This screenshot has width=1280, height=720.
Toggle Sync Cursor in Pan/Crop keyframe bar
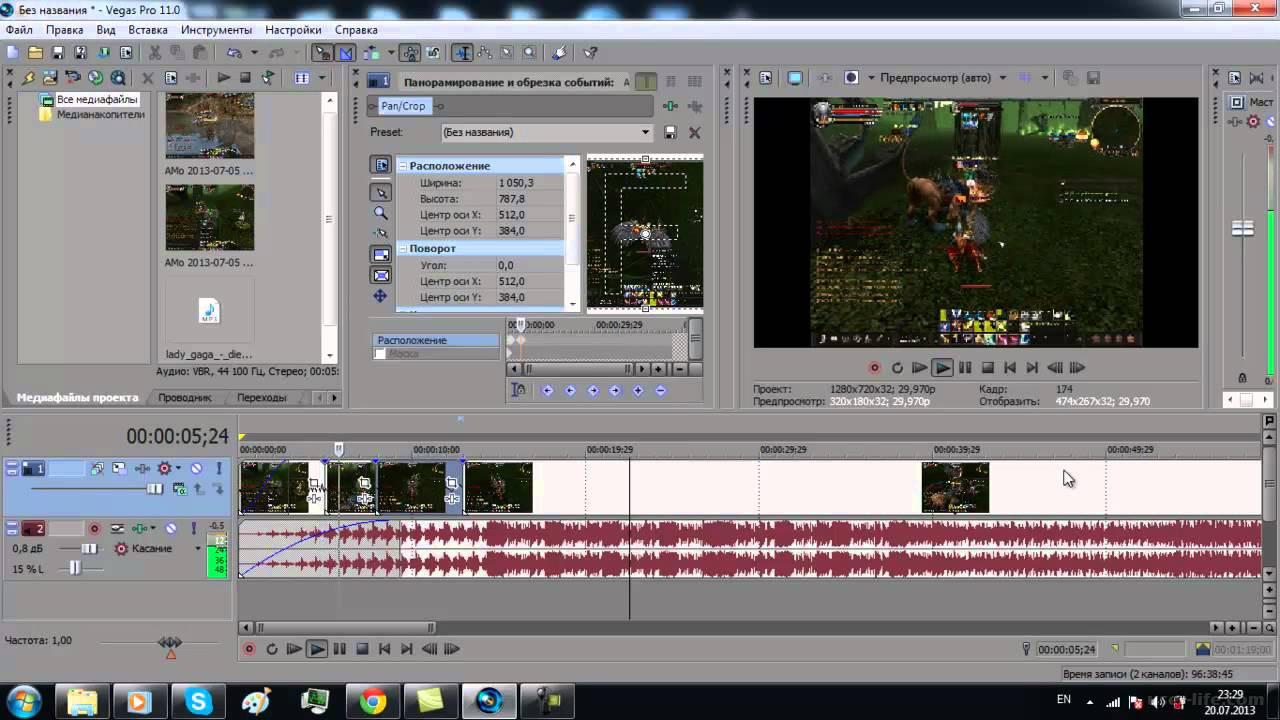click(x=518, y=390)
